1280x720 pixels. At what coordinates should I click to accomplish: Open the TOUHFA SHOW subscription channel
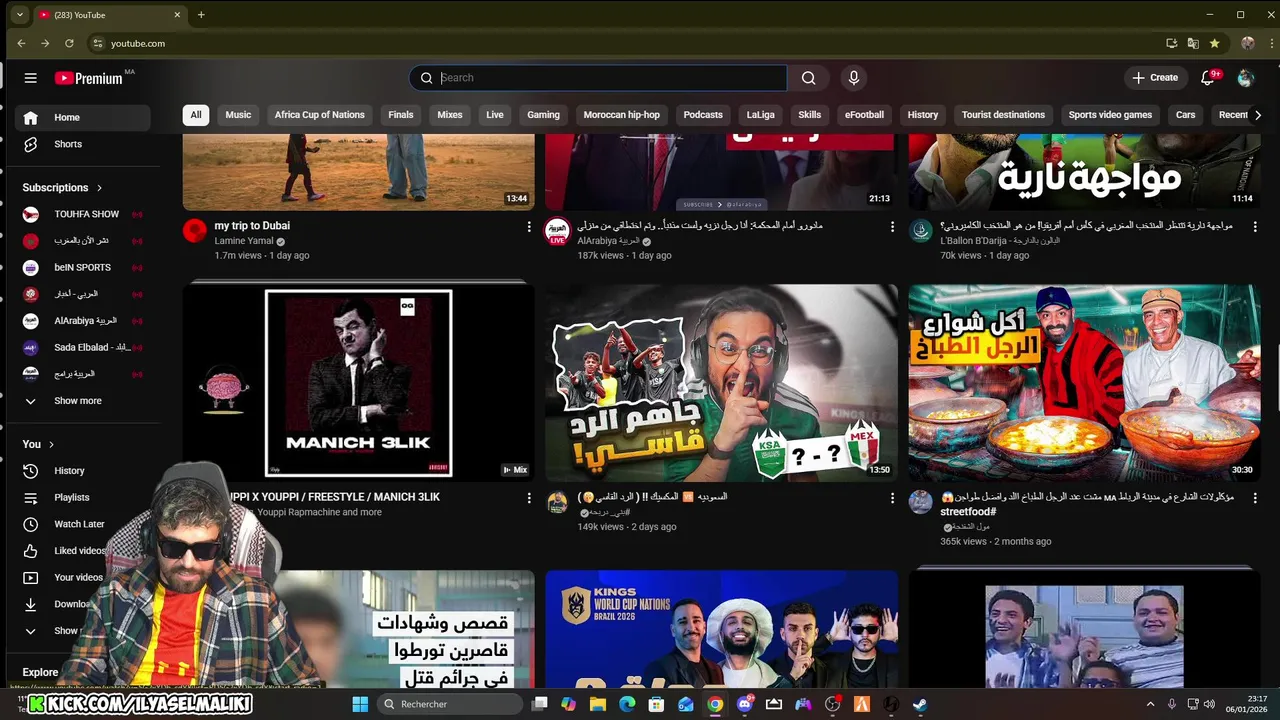84,214
